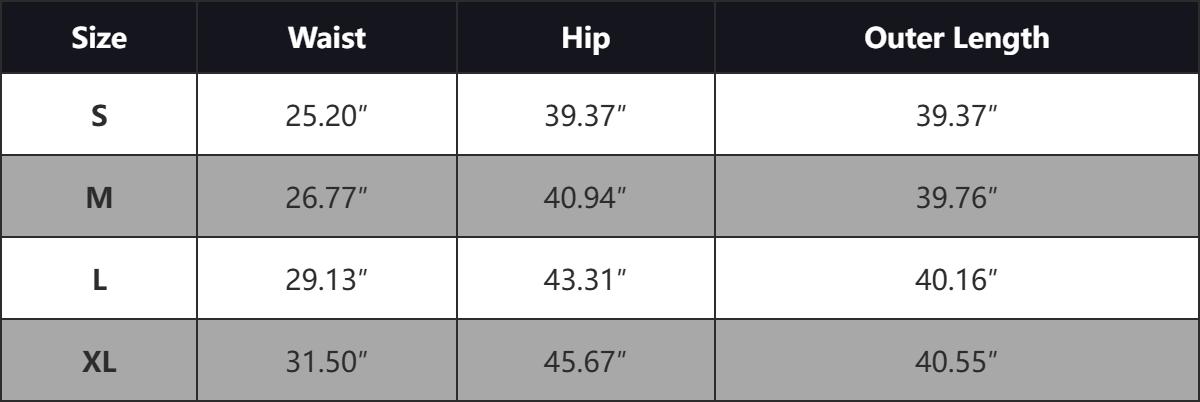1200x402 pixels.
Task: Click the S row hip measurement
Action: (586, 116)
